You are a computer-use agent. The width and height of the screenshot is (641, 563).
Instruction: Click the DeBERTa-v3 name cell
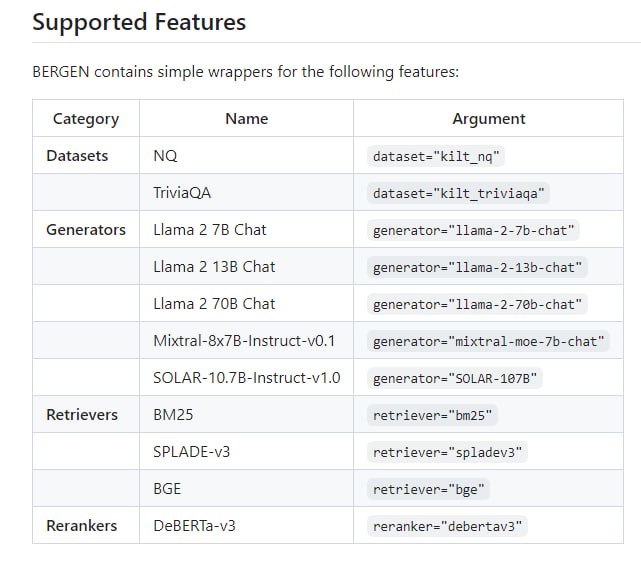click(193, 525)
